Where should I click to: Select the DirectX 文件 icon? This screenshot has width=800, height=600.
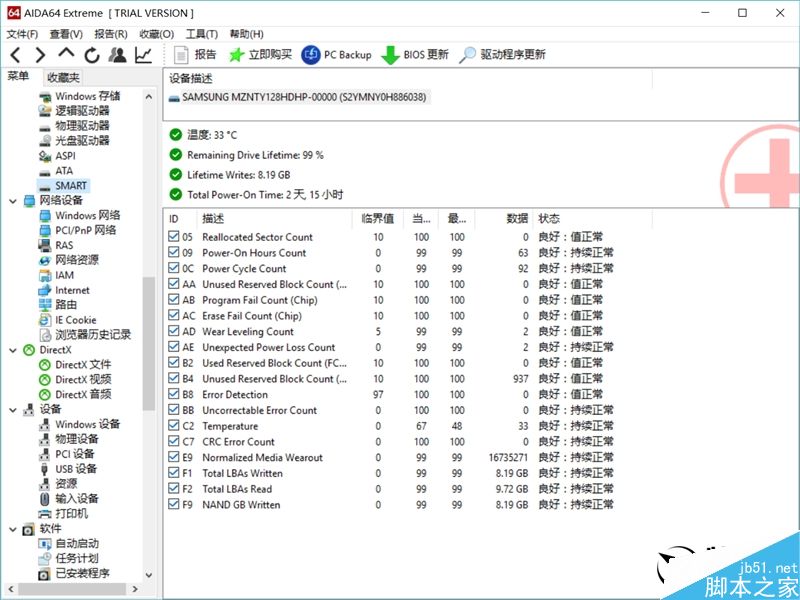[x=45, y=365]
